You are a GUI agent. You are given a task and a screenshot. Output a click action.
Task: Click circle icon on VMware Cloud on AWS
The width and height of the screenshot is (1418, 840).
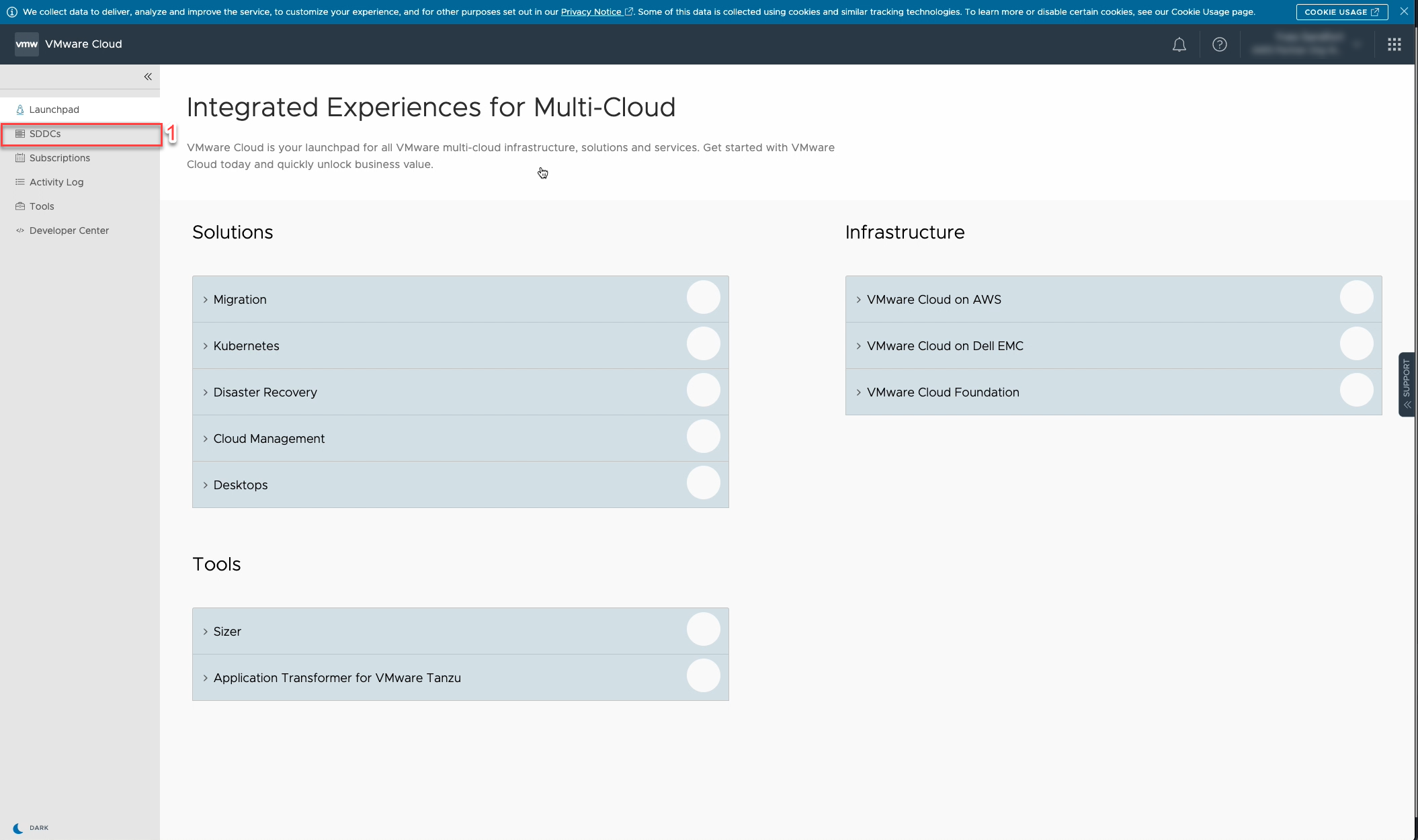coord(1356,297)
